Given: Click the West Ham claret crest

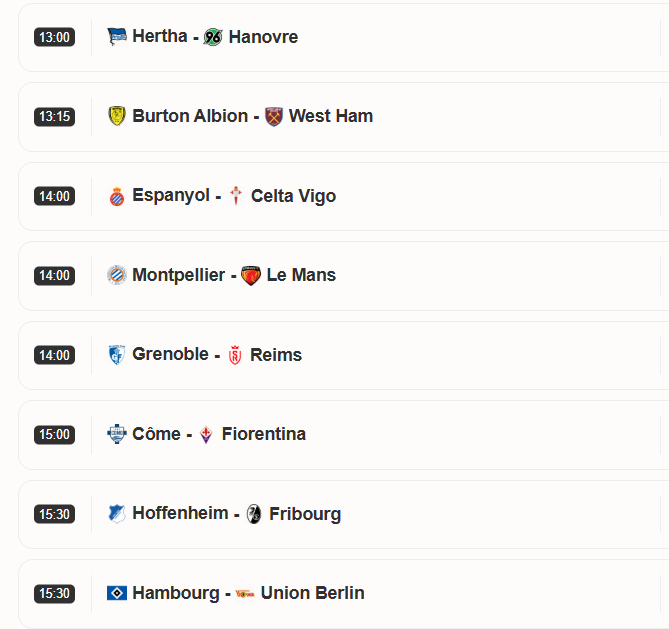Looking at the screenshot, I should click(274, 116).
